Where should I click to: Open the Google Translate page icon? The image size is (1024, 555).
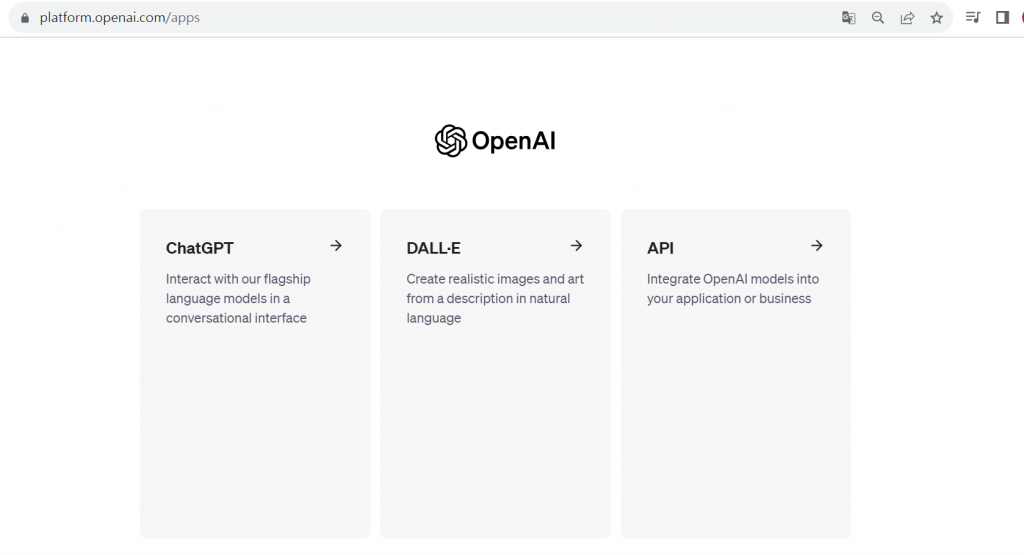point(848,18)
